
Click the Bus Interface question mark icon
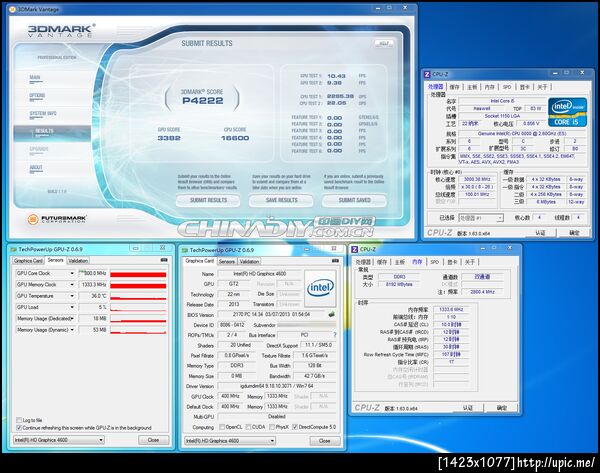335,335
